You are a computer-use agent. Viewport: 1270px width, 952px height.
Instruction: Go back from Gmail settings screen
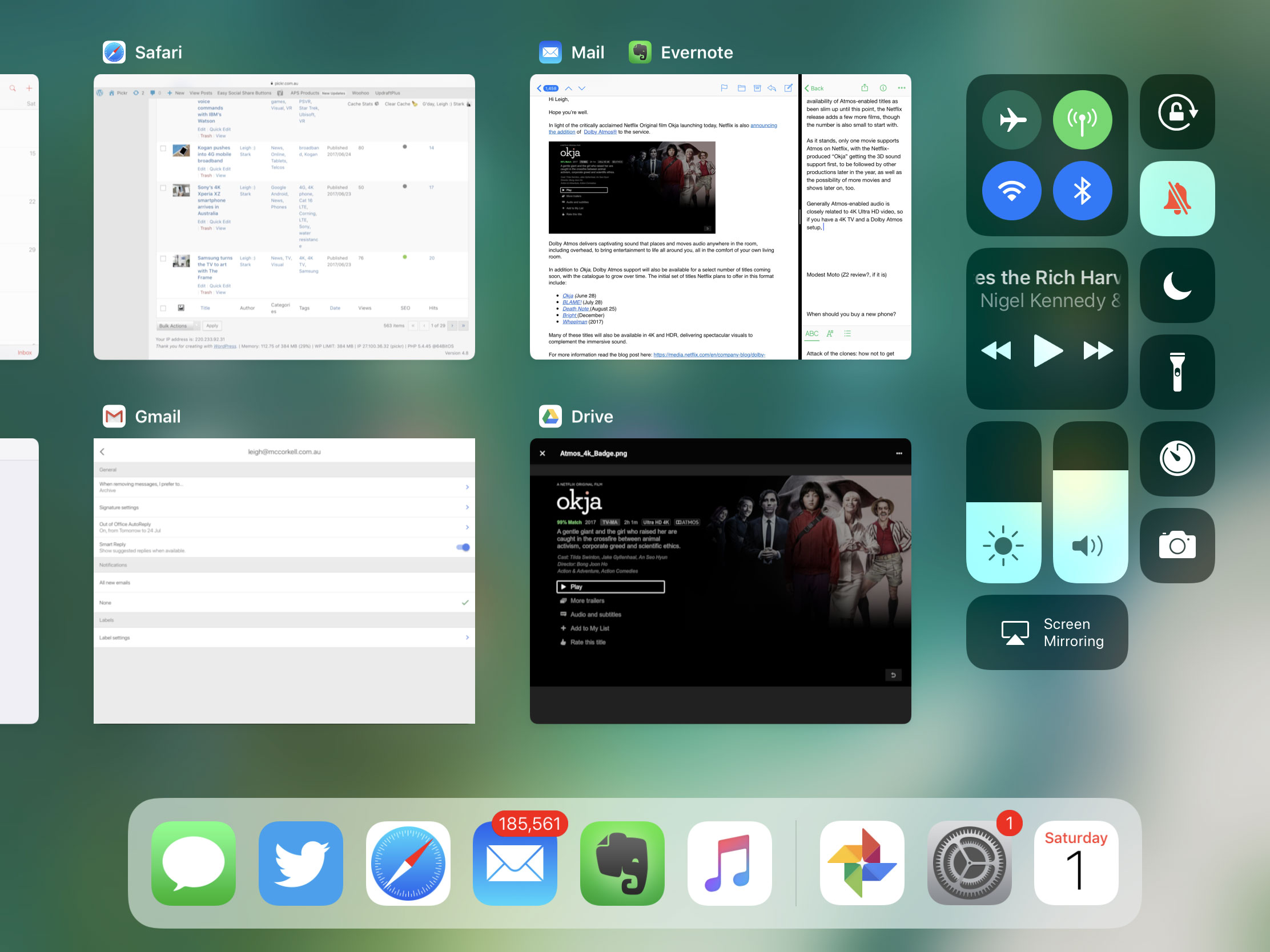click(102, 451)
